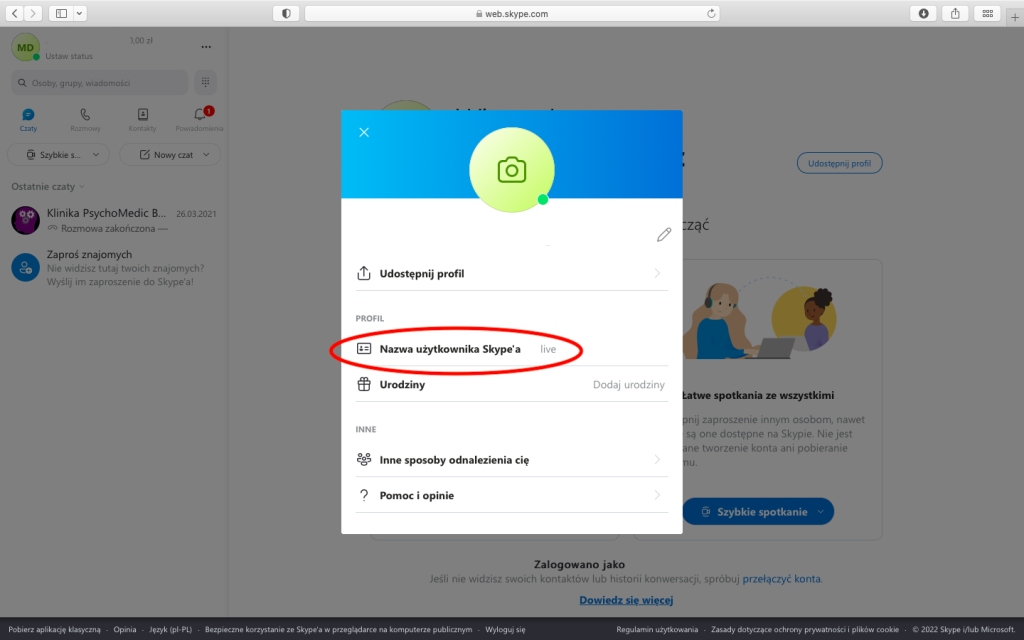
Task: Expand the Udostępnij profil row in dialog
Action: pos(511,273)
